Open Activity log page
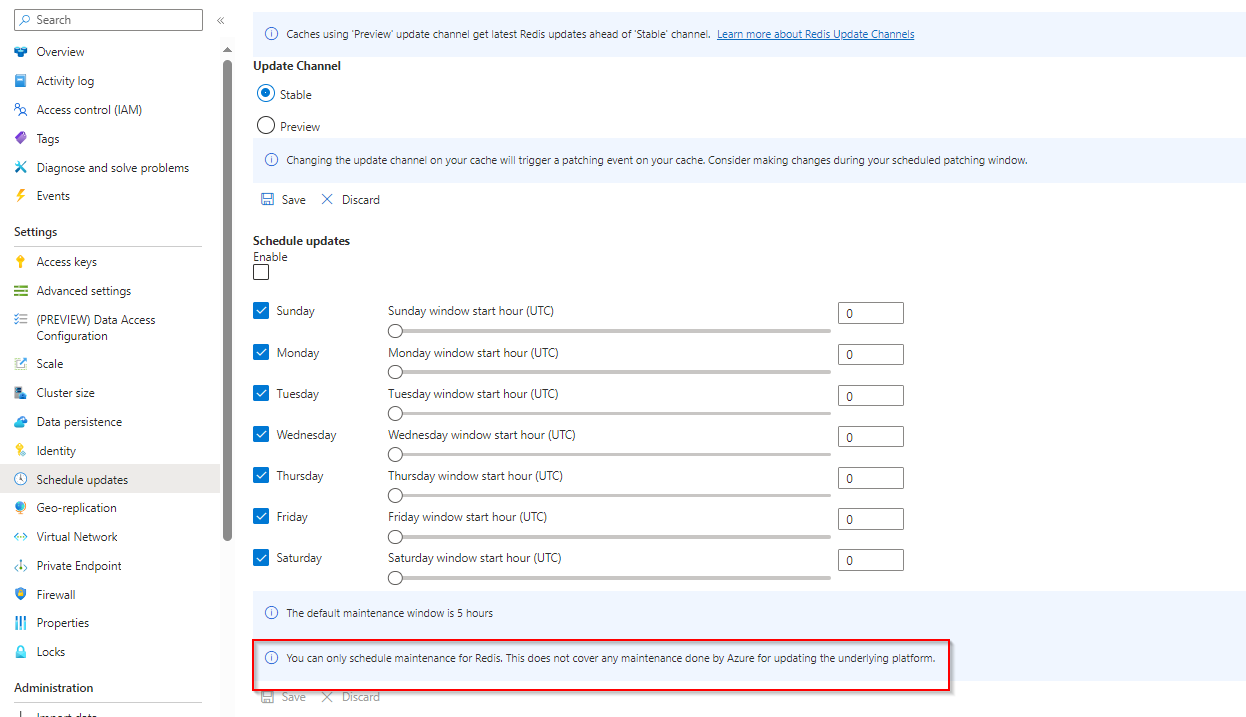 (x=110, y=81)
